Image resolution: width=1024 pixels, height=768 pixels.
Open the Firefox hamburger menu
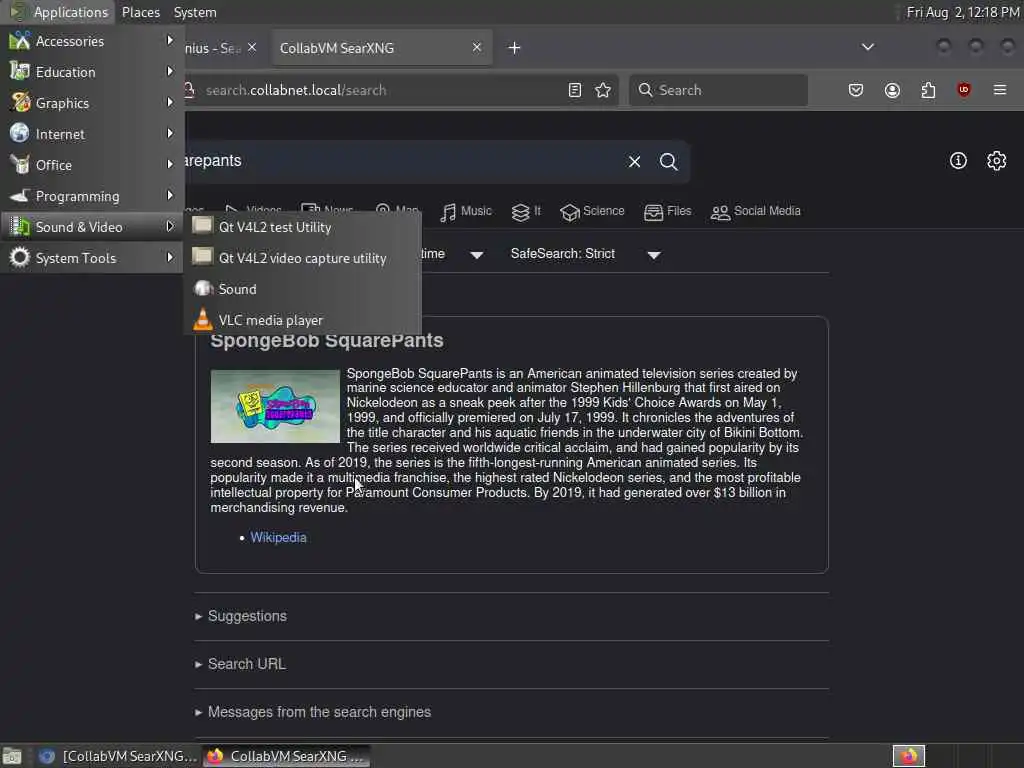pos(1000,90)
